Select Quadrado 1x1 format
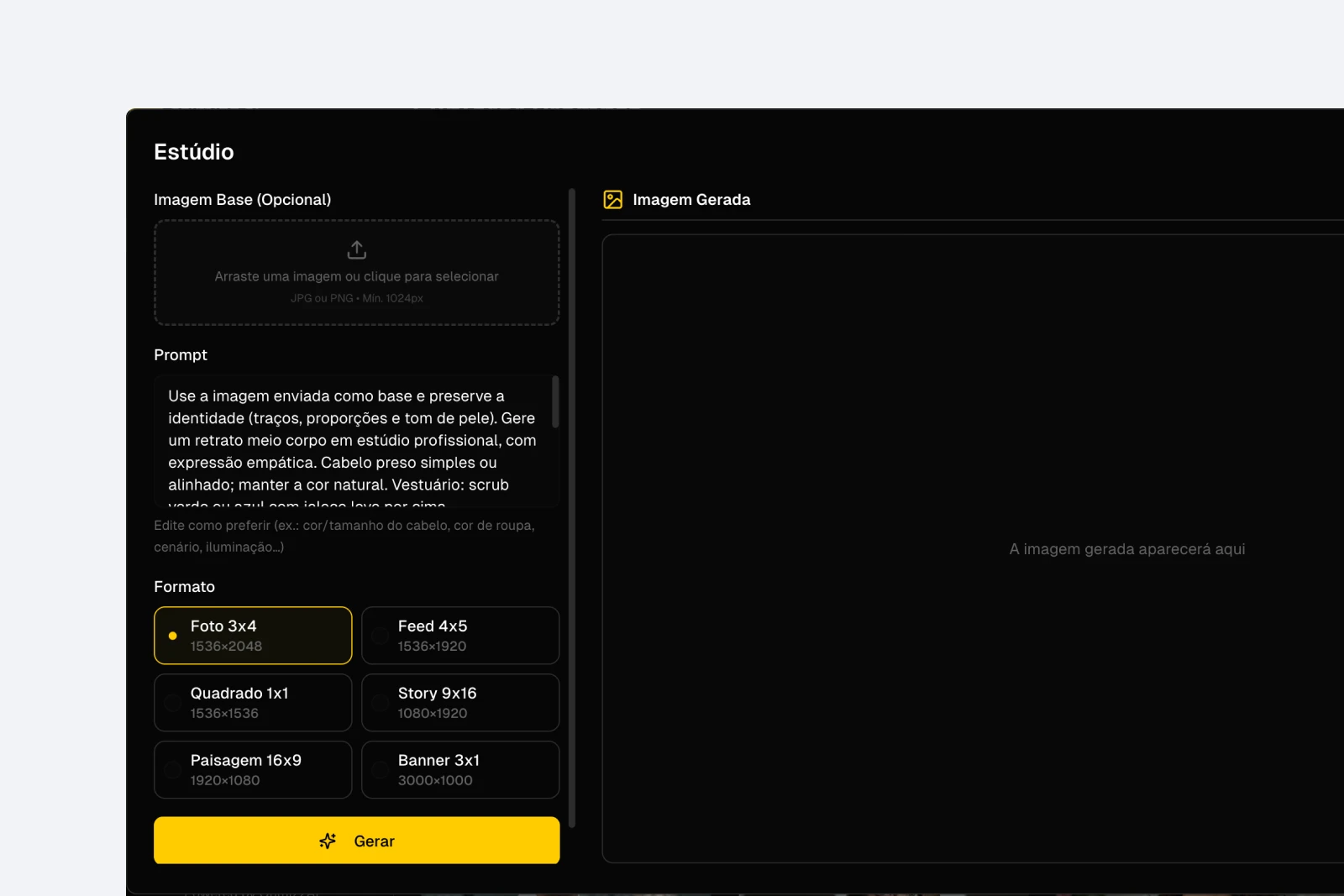The width and height of the screenshot is (1344, 896). [x=253, y=703]
